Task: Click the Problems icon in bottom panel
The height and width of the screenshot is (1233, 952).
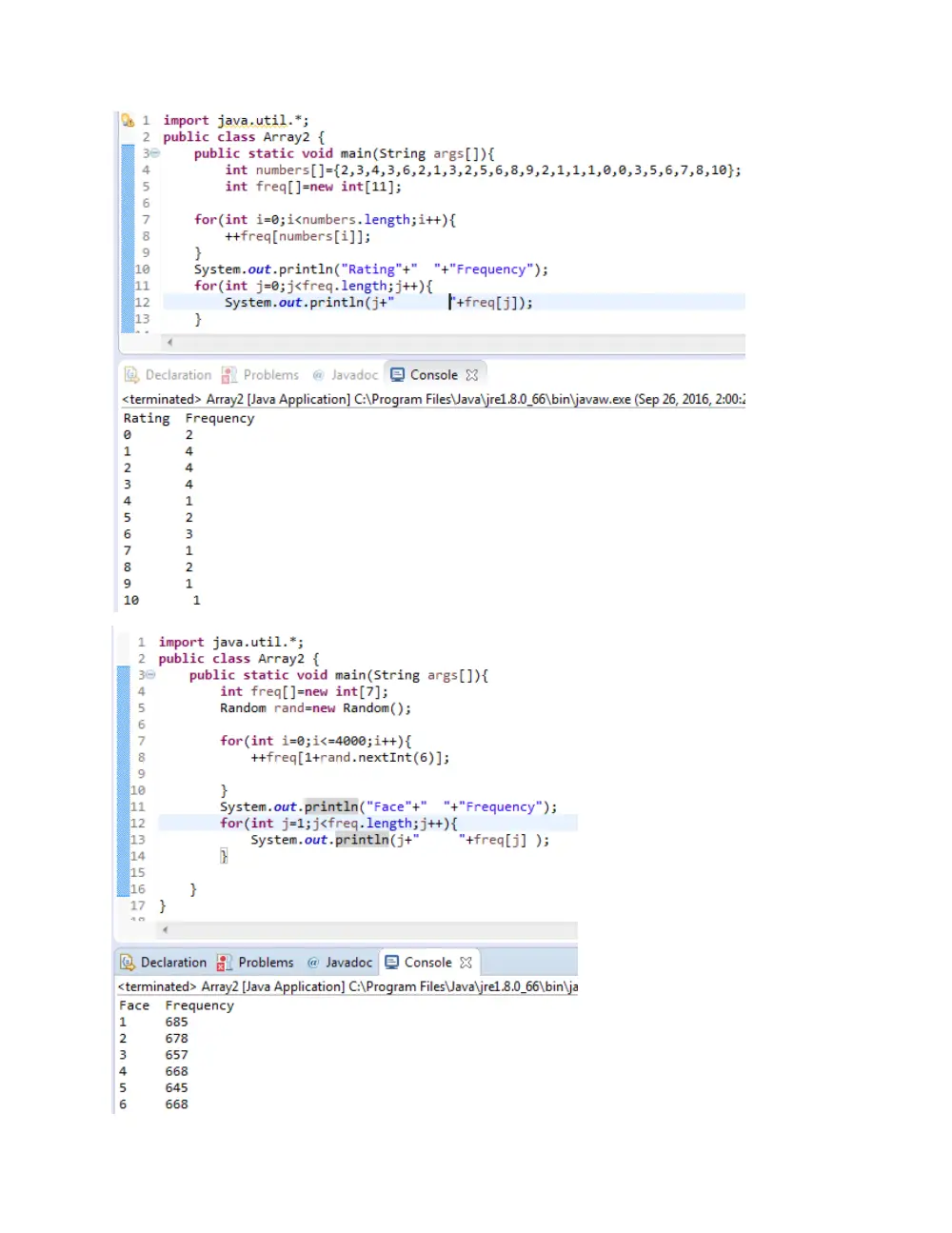Action: click(225, 963)
